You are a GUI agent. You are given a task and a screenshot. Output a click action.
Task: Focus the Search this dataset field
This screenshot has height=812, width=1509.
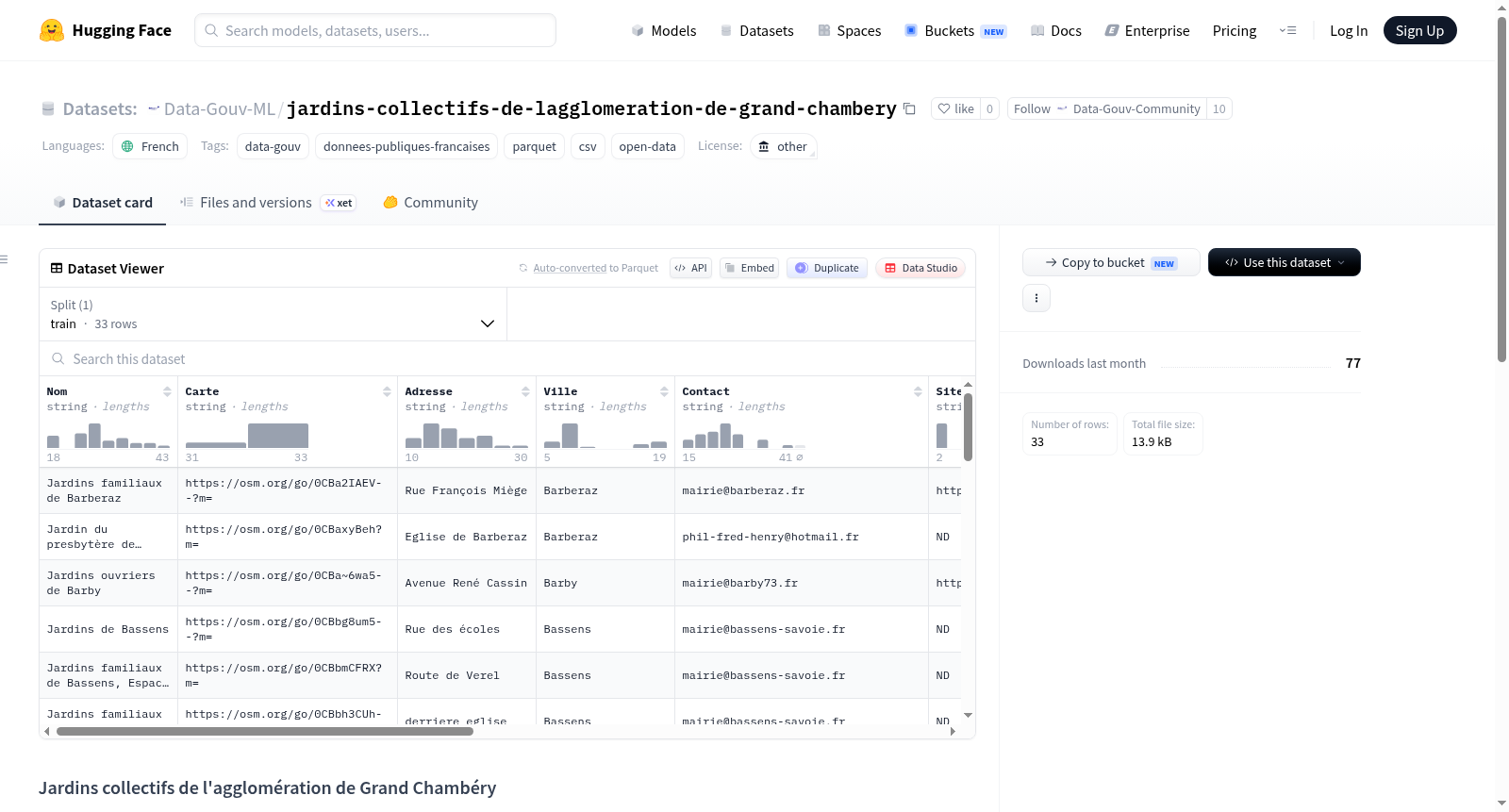click(507, 358)
